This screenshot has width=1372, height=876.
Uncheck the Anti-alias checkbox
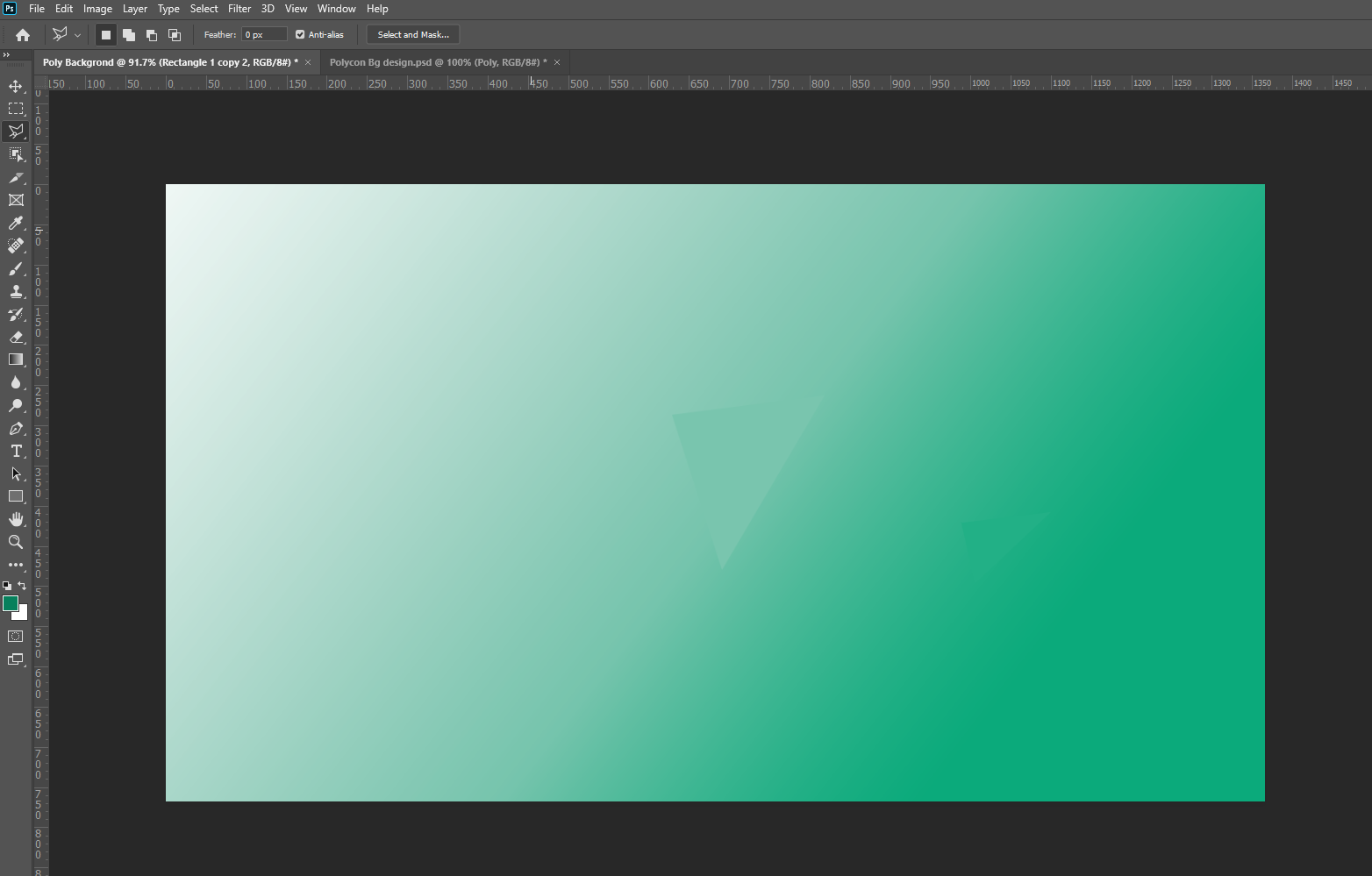tap(300, 35)
